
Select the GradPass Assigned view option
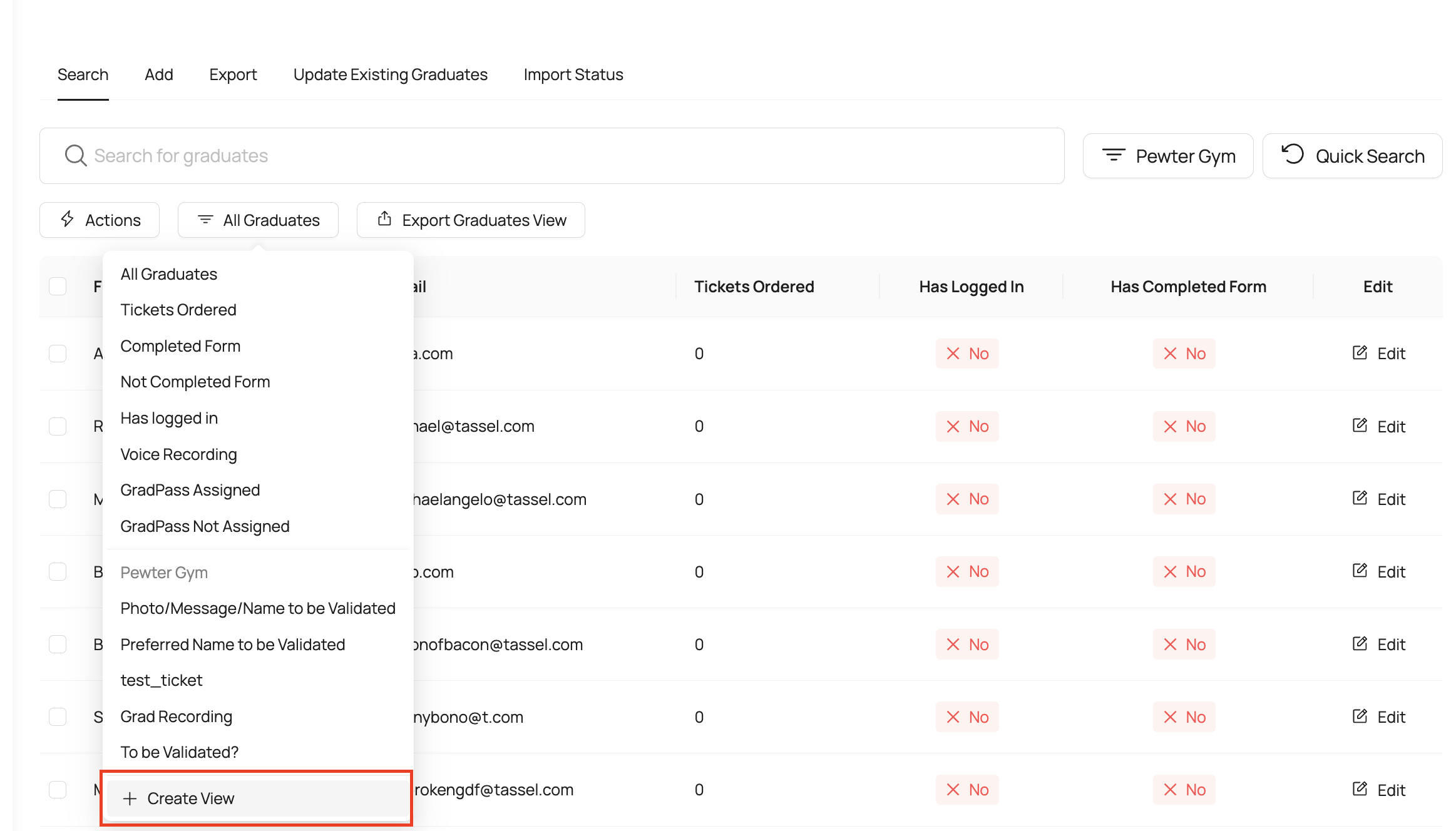(x=190, y=490)
